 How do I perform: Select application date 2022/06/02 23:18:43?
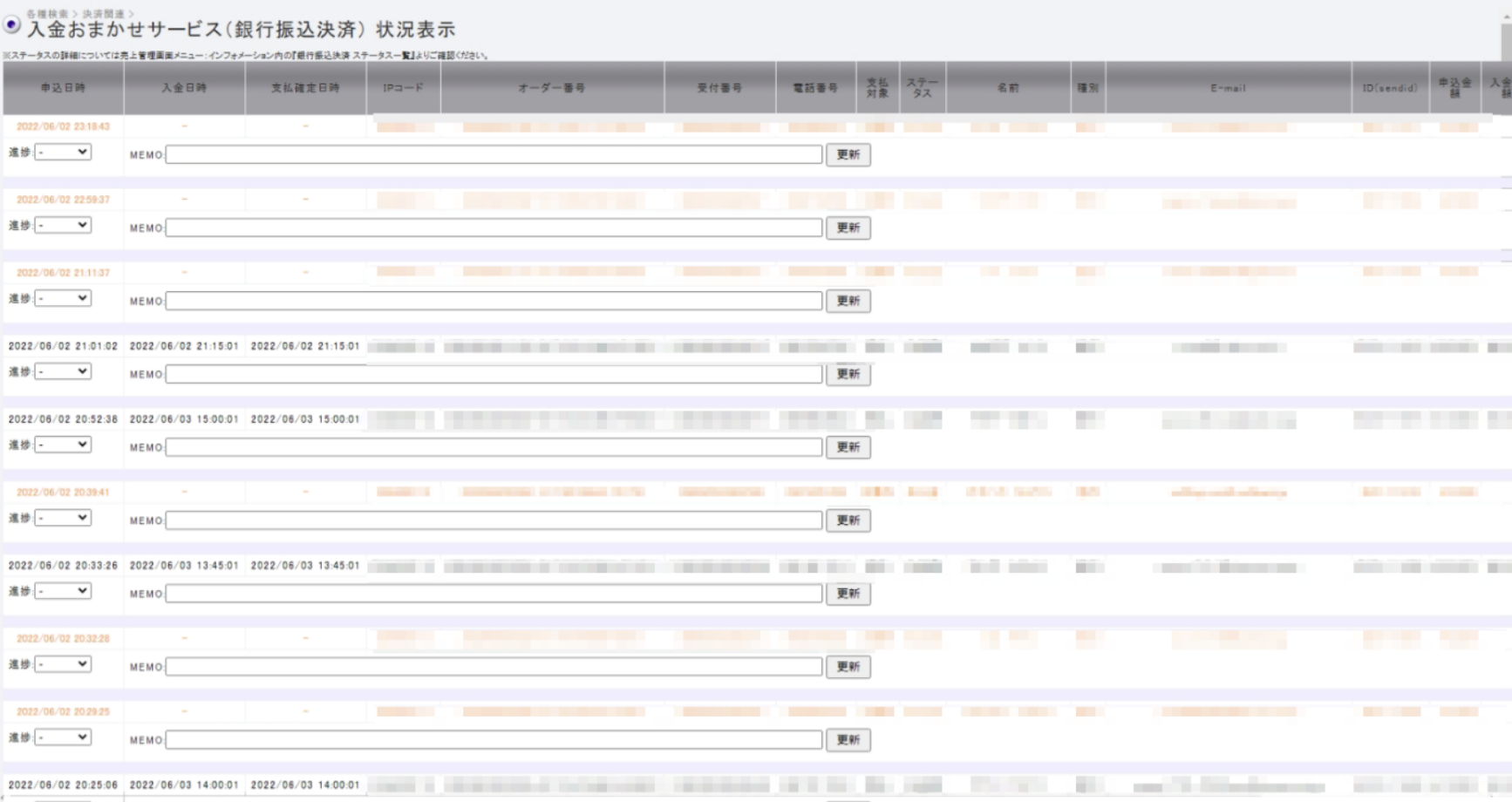tap(63, 126)
